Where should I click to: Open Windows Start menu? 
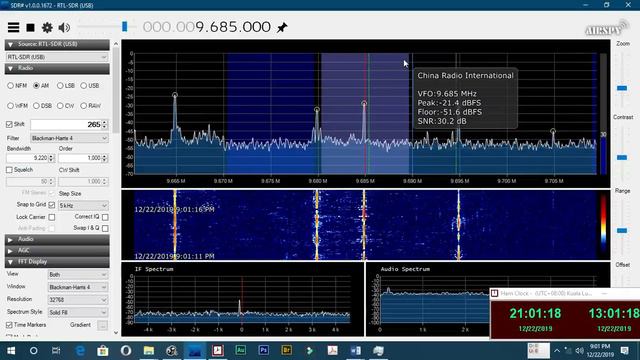[x=11, y=351]
